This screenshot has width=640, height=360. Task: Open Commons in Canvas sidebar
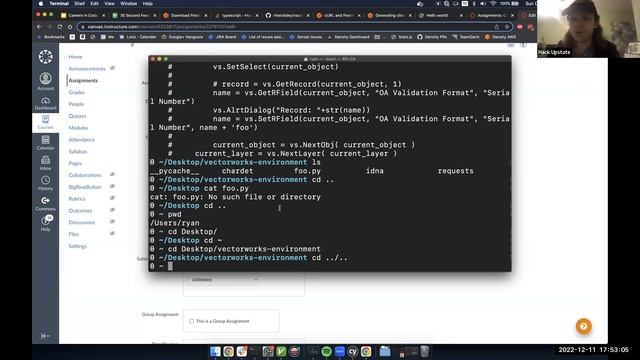[x=45, y=203]
